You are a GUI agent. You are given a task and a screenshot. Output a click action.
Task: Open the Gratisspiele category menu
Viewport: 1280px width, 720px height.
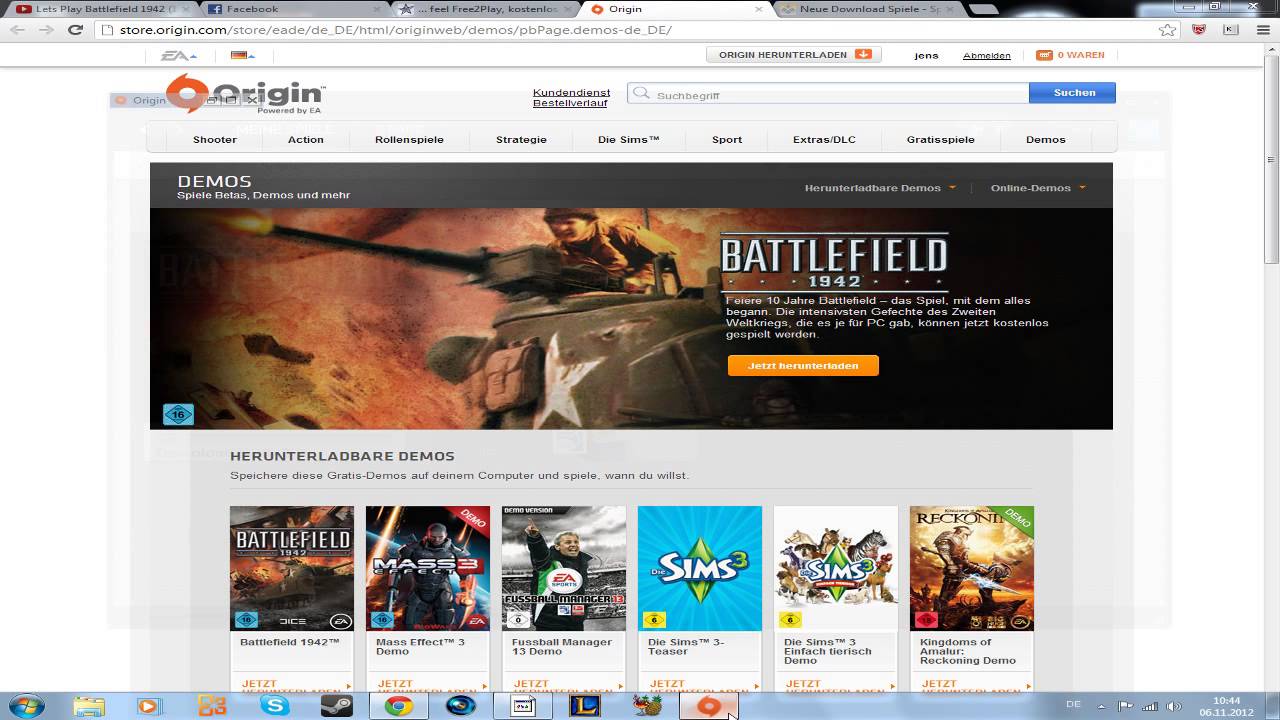pyautogui.click(x=940, y=140)
